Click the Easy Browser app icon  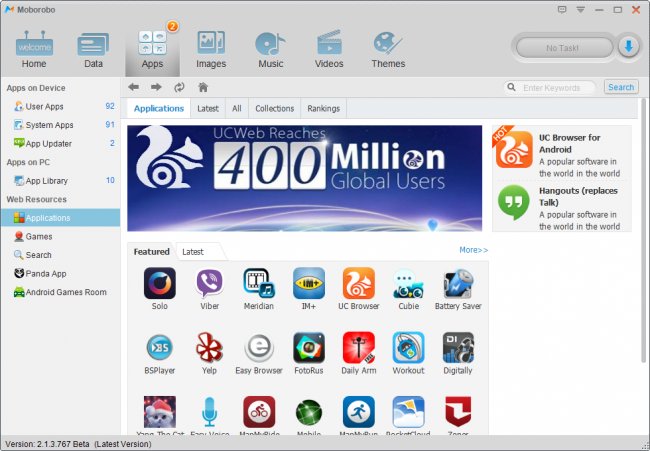(259, 348)
